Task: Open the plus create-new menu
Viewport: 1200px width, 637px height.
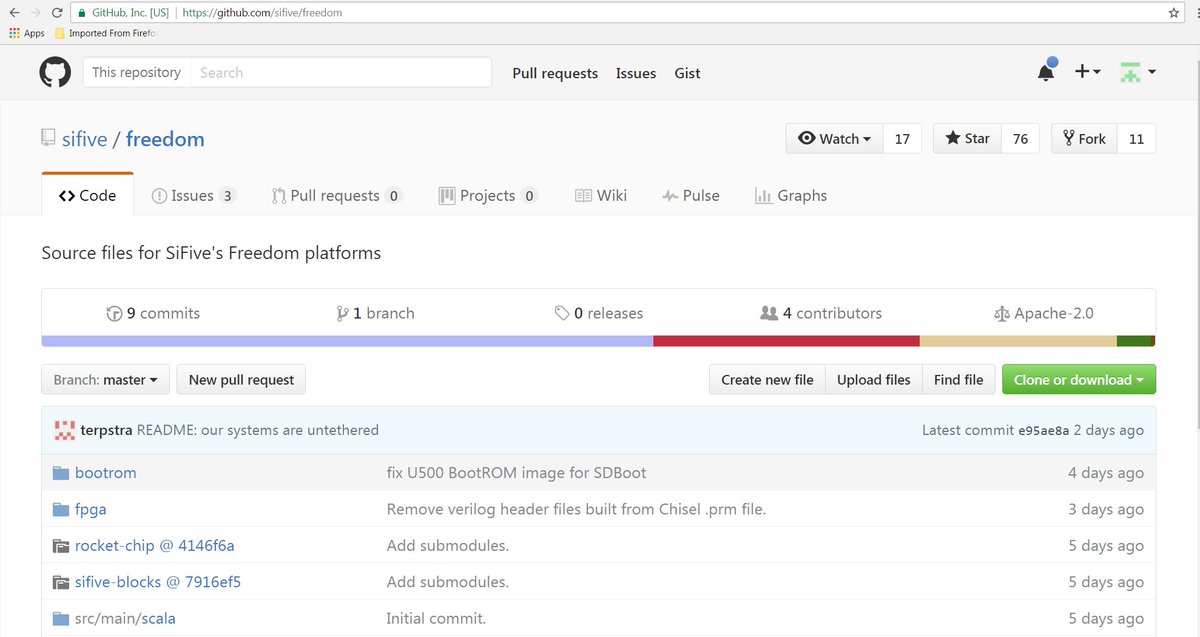Action: click(1087, 72)
